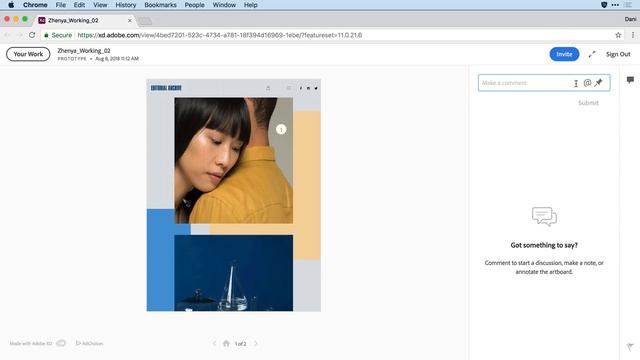Viewport: 640px width, 360px height.
Task: Click the blue glassware image in the prototype
Action: coord(233,273)
